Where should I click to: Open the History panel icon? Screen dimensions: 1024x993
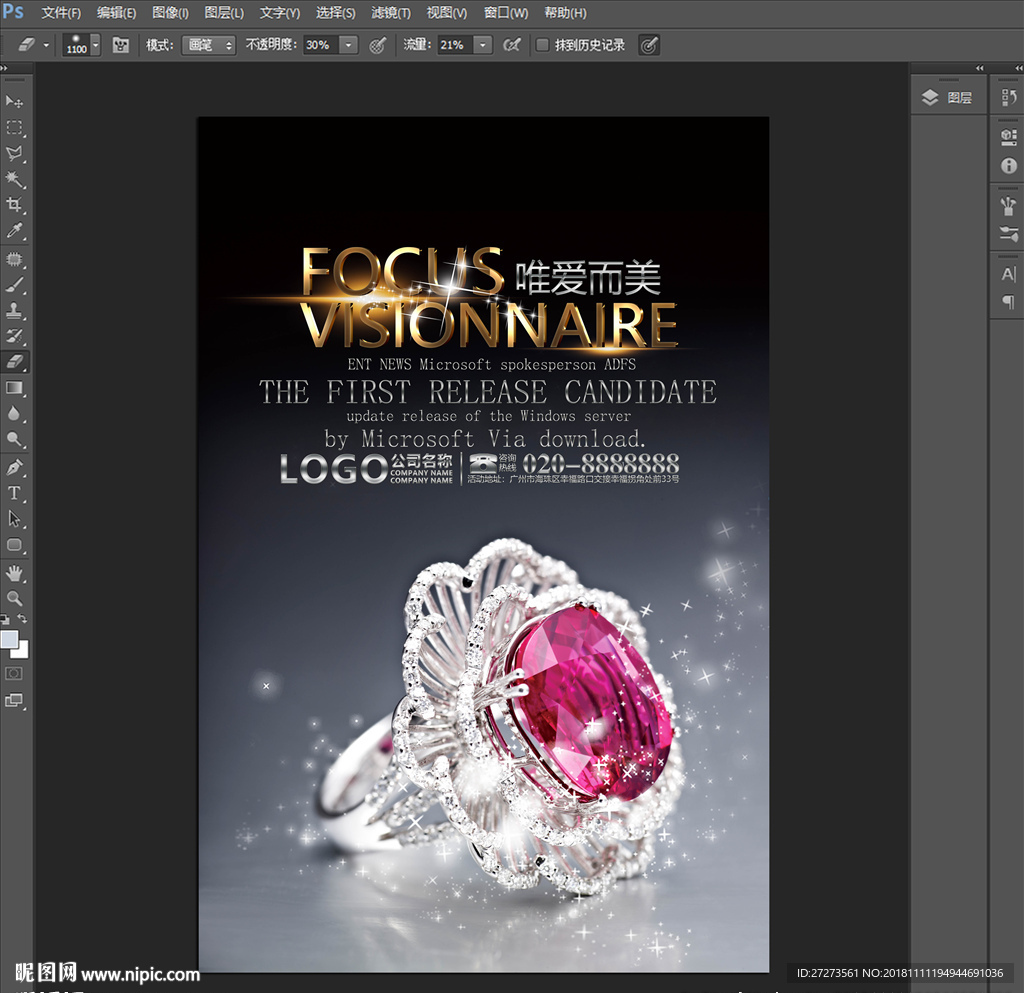click(x=1008, y=97)
